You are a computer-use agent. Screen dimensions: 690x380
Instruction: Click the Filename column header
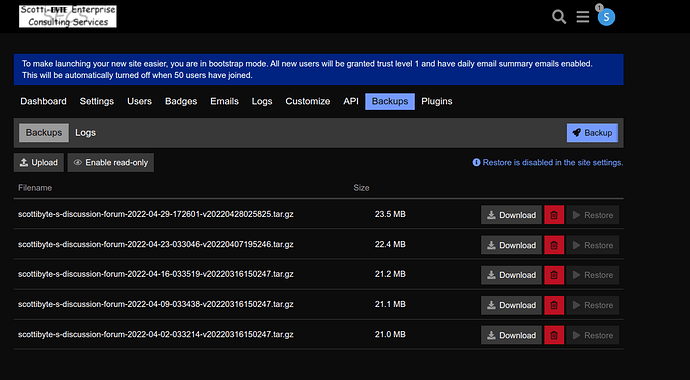pyautogui.click(x=35, y=188)
